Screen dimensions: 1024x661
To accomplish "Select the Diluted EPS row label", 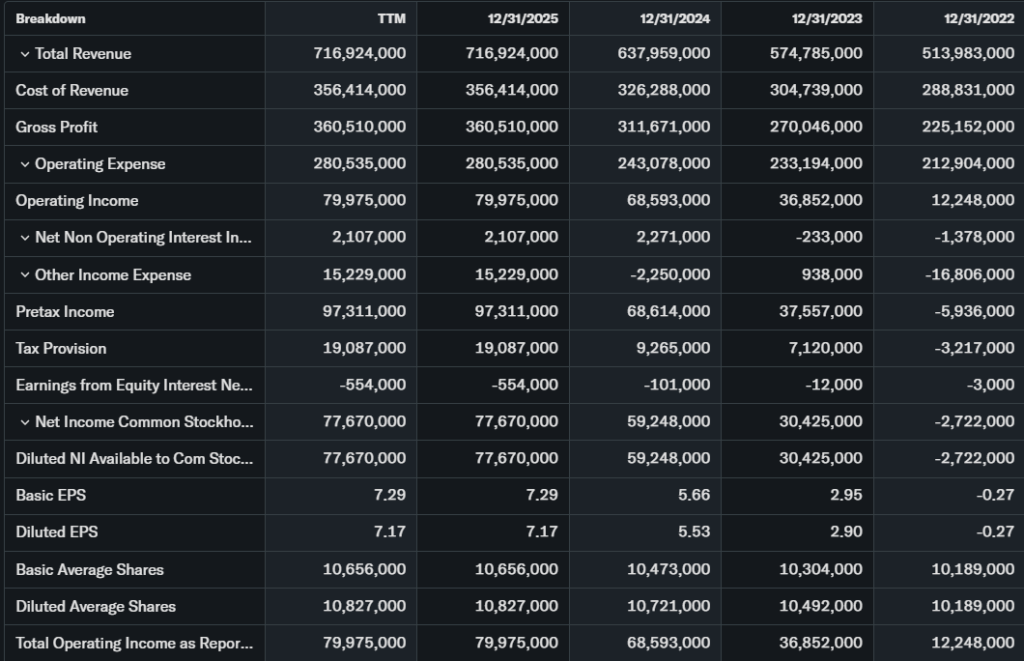I will coord(57,533).
